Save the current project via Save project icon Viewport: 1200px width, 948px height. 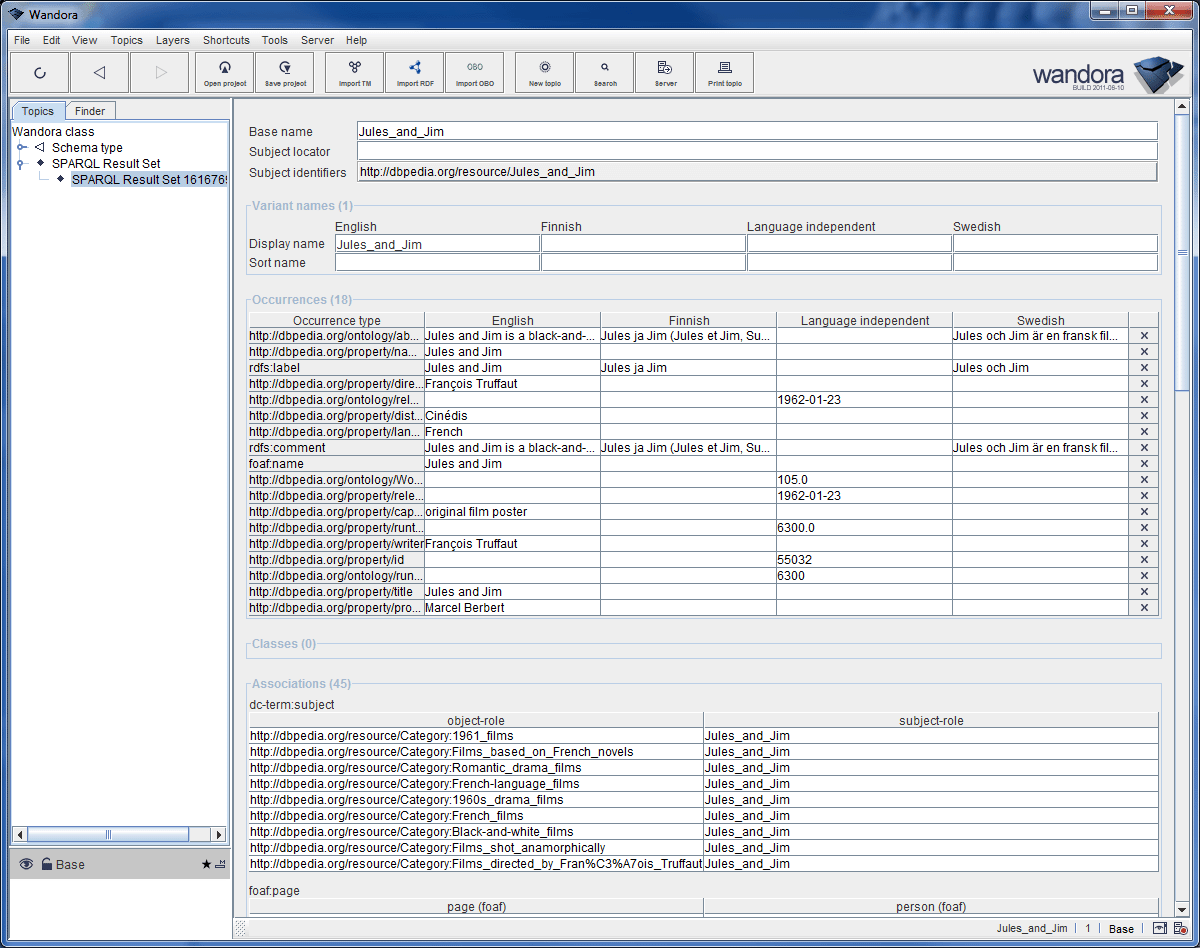tap(284, 72)
